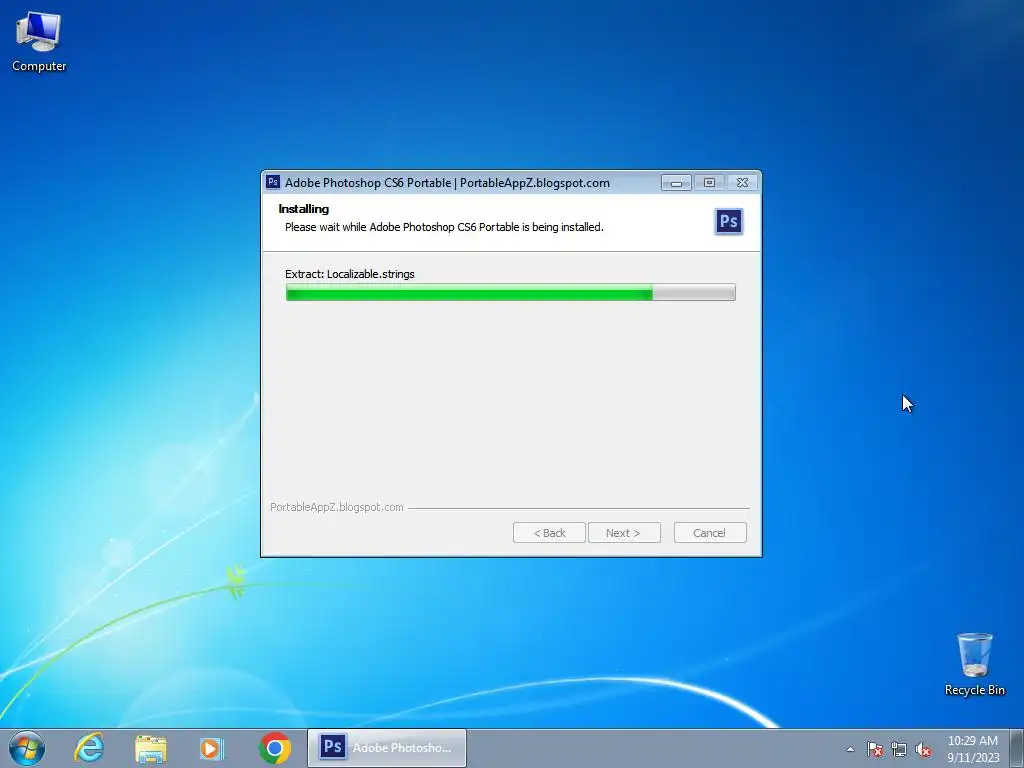This screenshot has height=768, width=1024.
Task: Open the Computer desktop icon
Action: tap(39, 42)
